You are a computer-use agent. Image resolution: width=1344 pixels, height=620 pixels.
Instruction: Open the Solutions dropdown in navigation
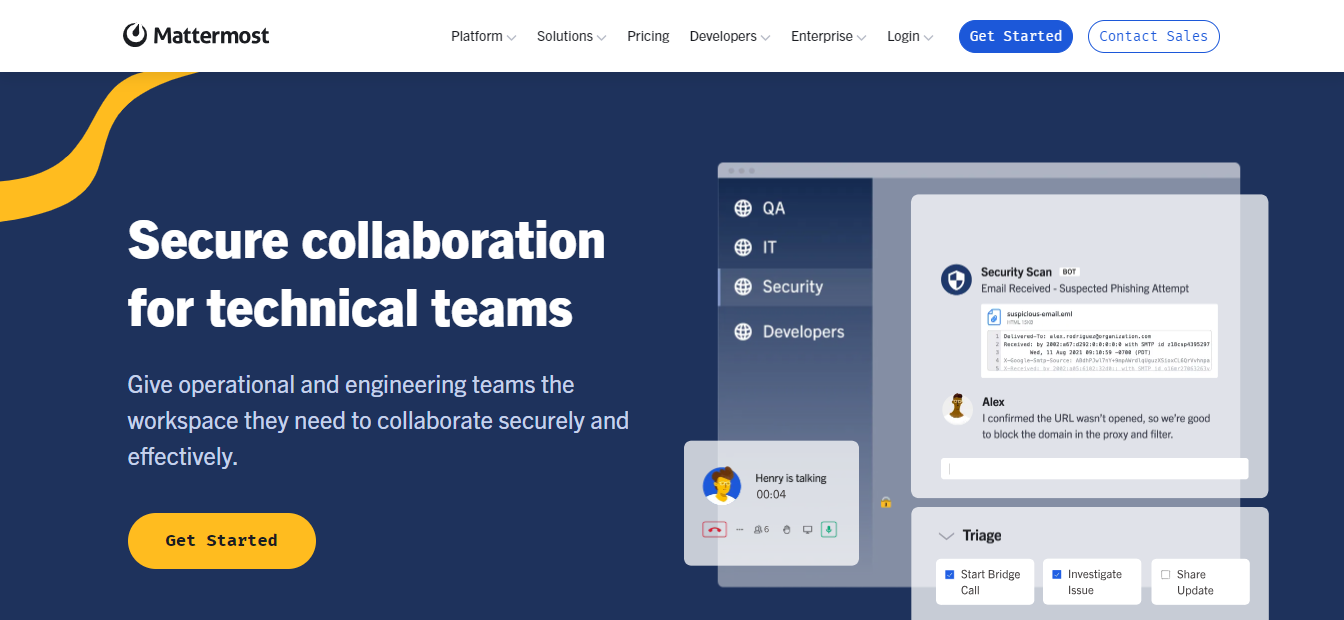tap(571, 36)
